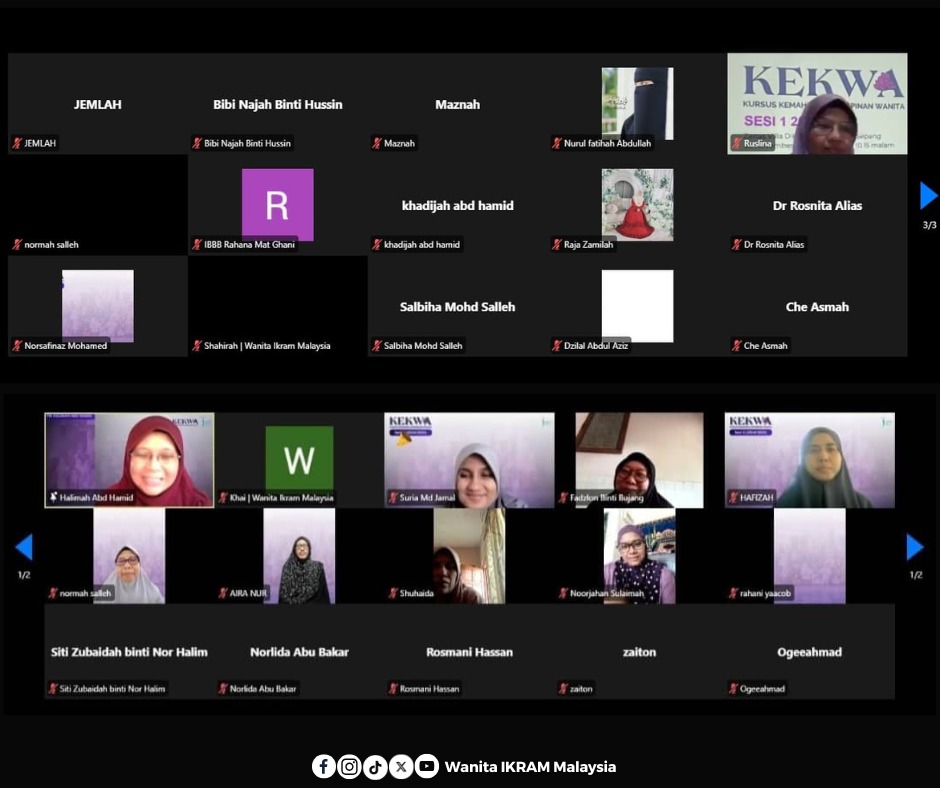Open the Instagram icon in footer
This screenshot has height=788, width=940.
click(x=349, y=766)
